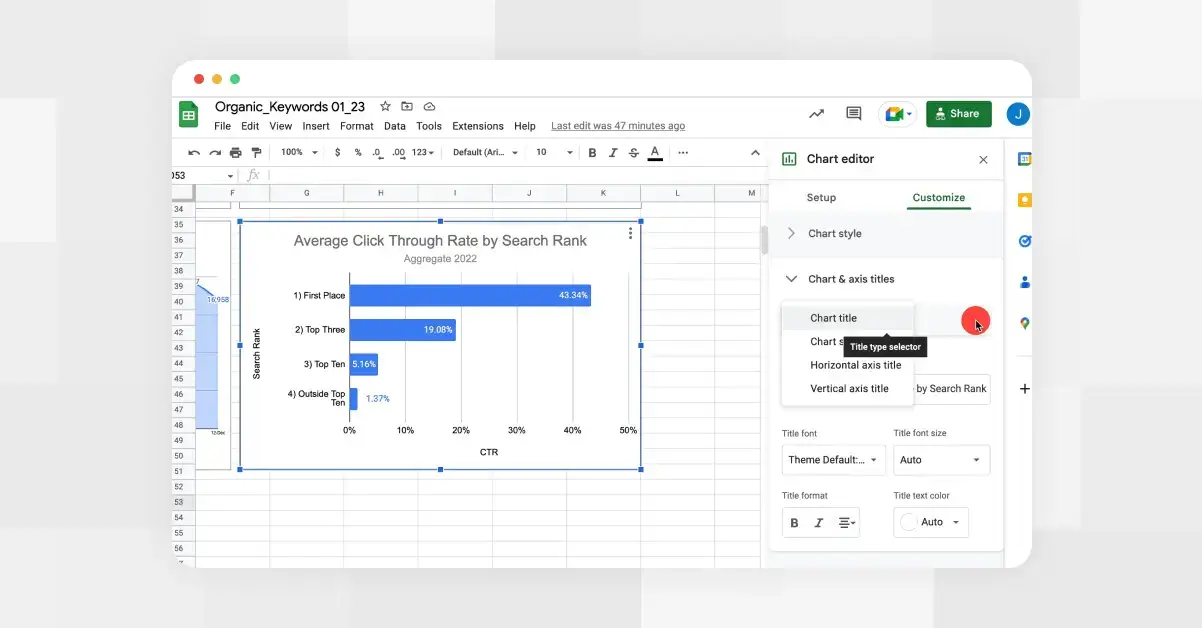Open the chart's three-dot options menu

pyautogui.click(x=630, y=232)
